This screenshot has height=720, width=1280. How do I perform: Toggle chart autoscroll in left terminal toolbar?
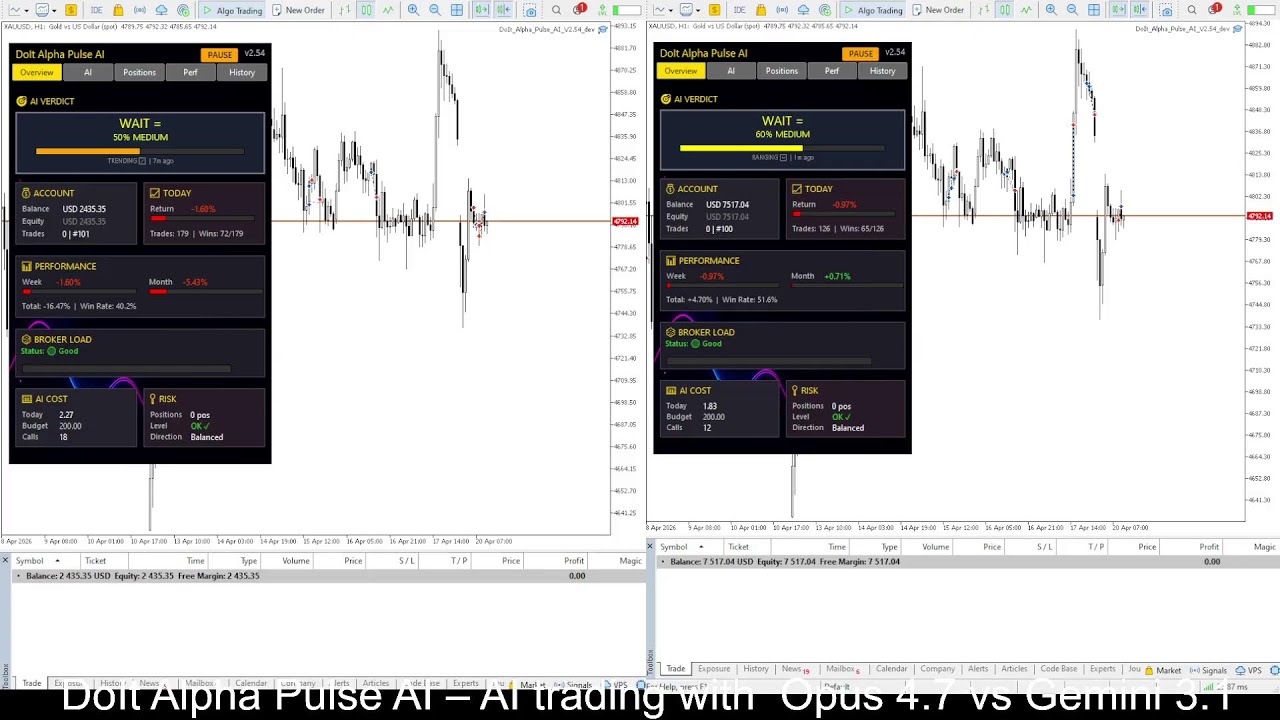point(481,10)
